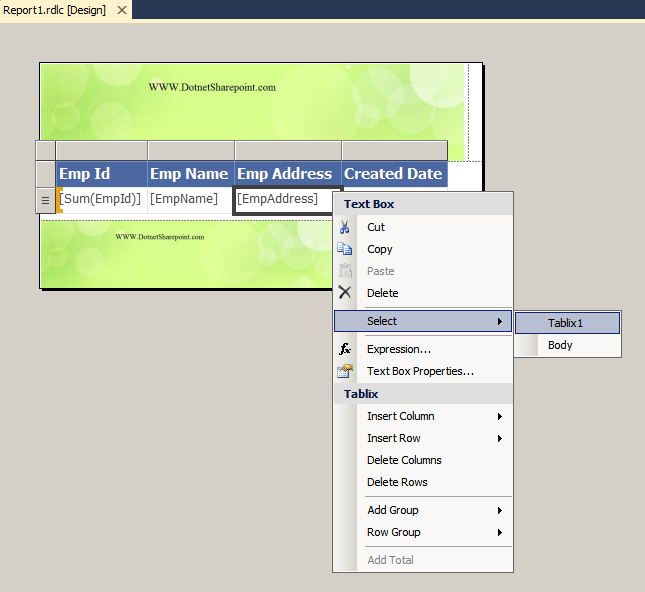Select Tablix1 in the submenu
This screenshot has width=645, height=592.
[567, 323]
